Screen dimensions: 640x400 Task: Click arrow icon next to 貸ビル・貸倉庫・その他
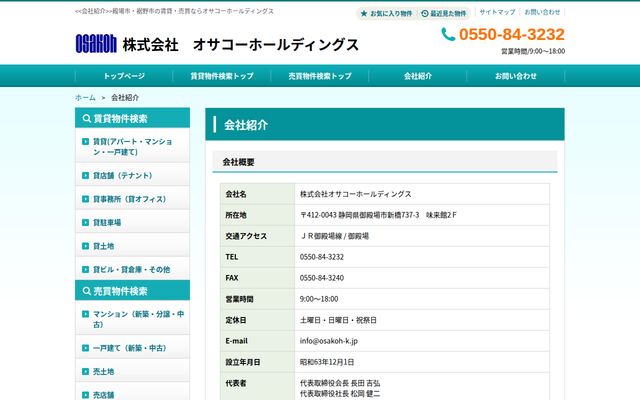click(x=85, y=269)
